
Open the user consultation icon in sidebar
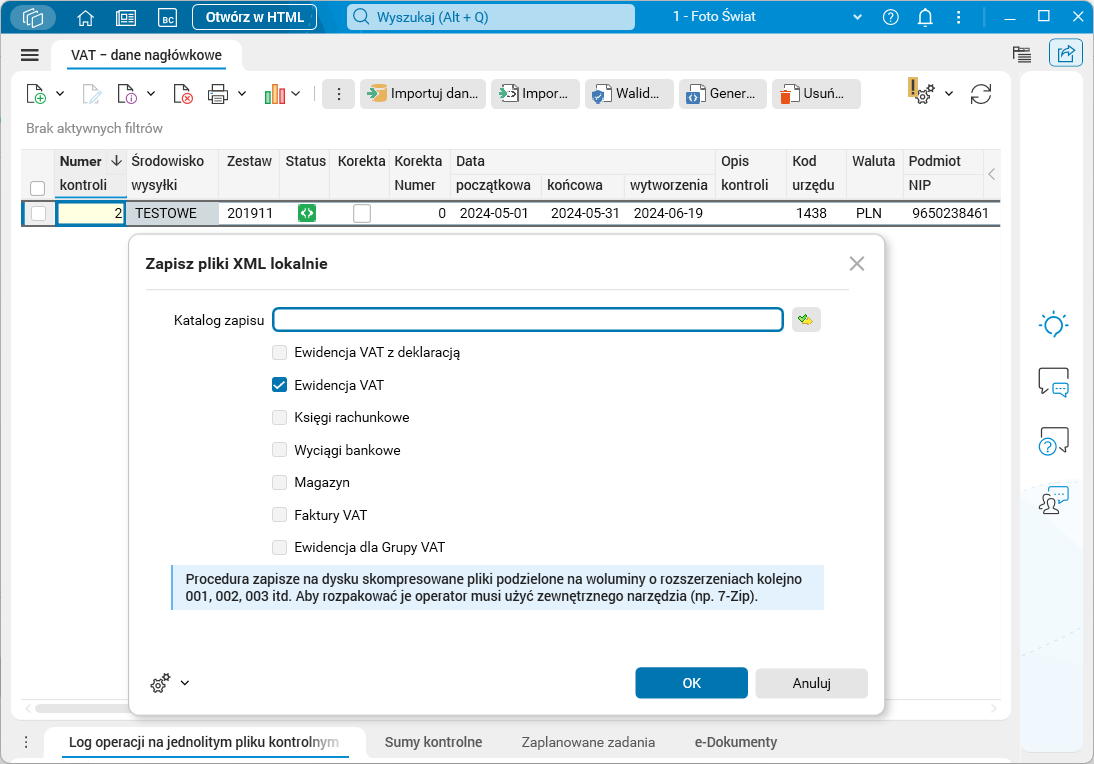1053,500
